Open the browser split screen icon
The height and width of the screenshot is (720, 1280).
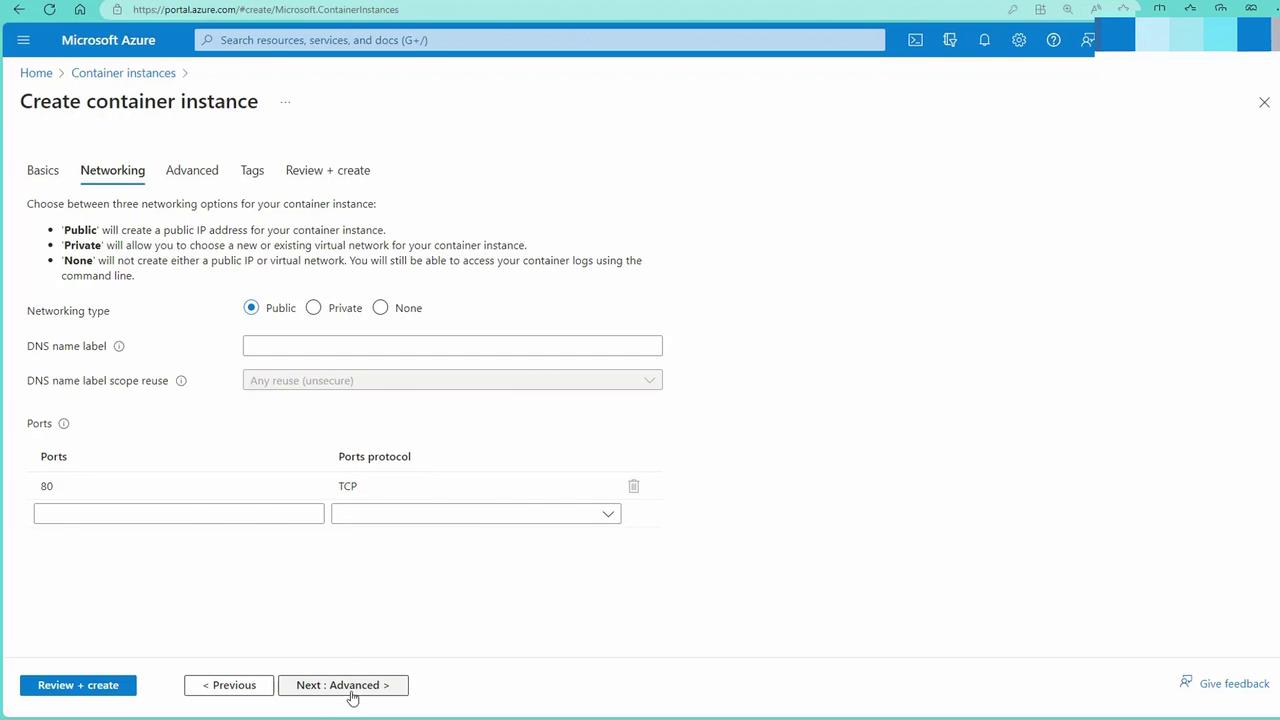point(1159,9)
